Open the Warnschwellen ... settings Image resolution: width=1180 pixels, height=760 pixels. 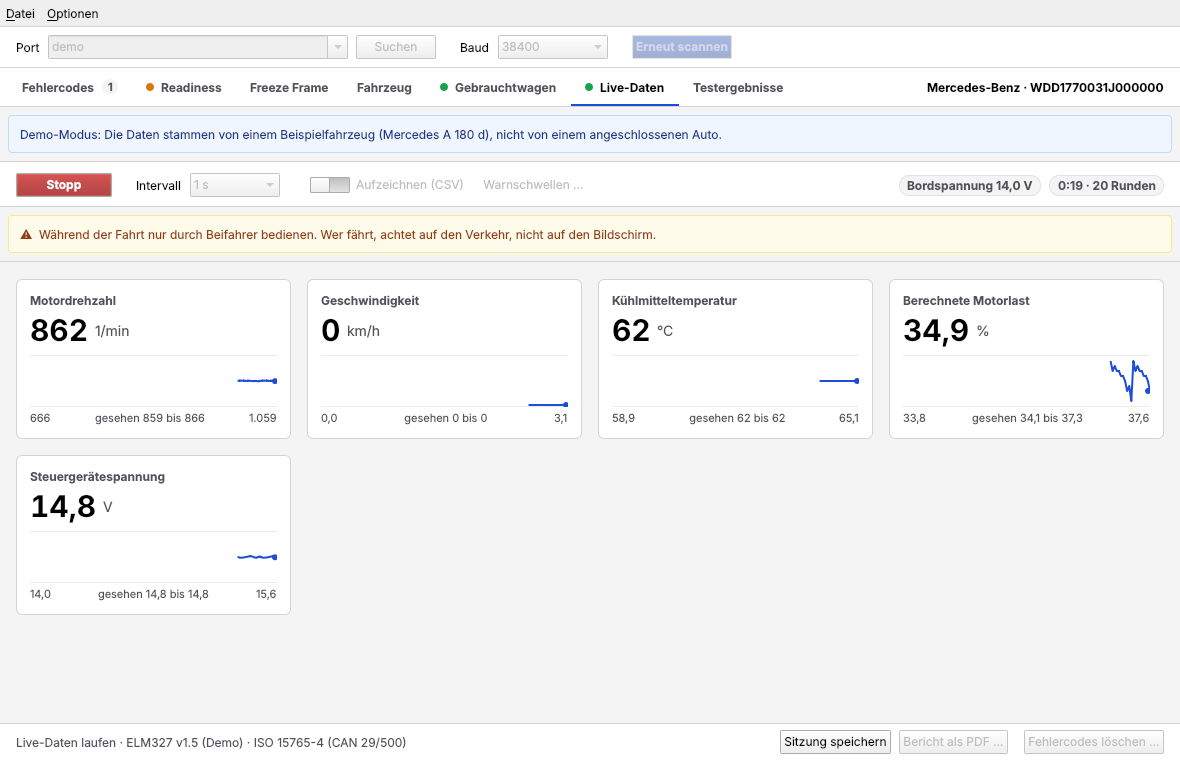pyautogui.click(x=533, y=185)
